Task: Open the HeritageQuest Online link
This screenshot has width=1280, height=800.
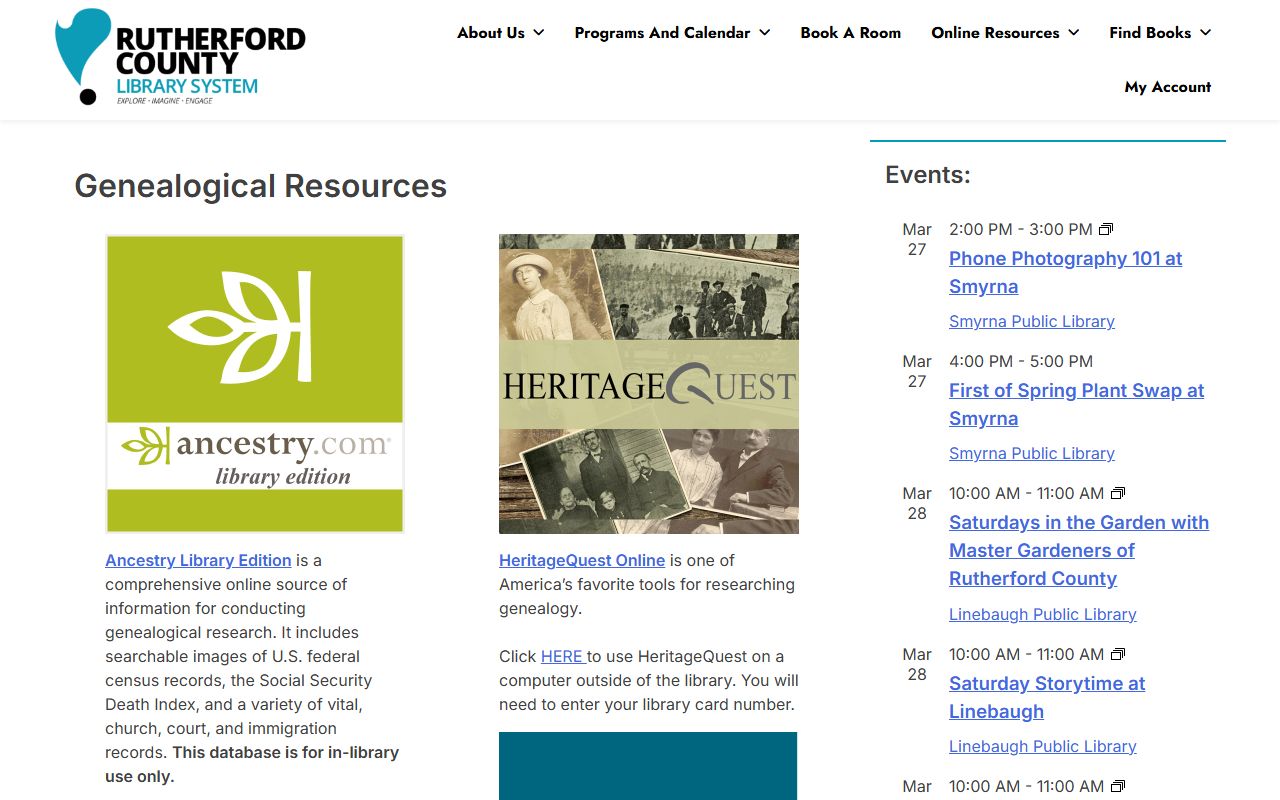Action: pyautogui.click(x=582, y=560)
